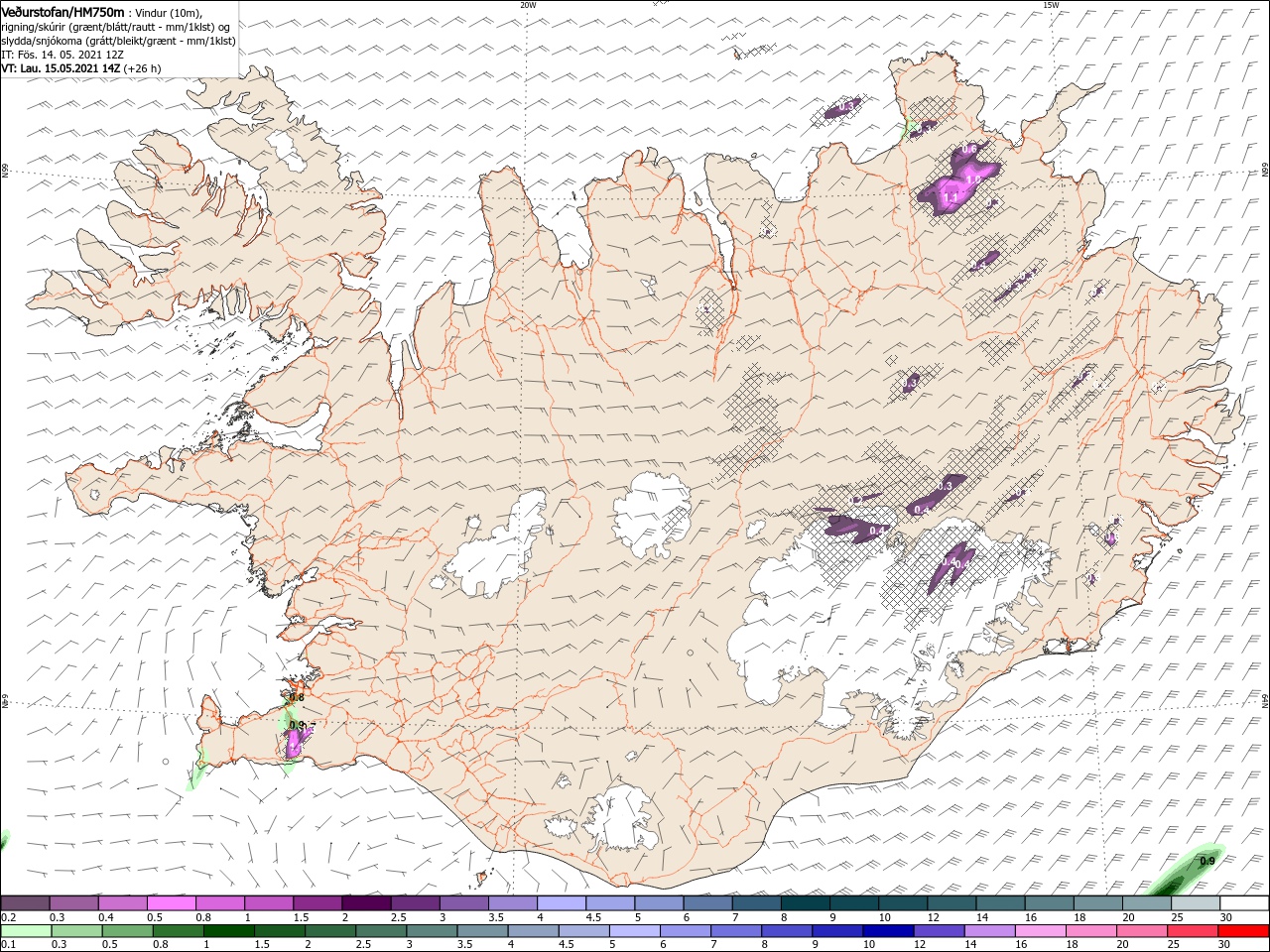Image resolution: width=1270 pixels, height=952 pixels.
Task: Pick the deep blue 10 rain legend swatch
Action: click(887, 931)
